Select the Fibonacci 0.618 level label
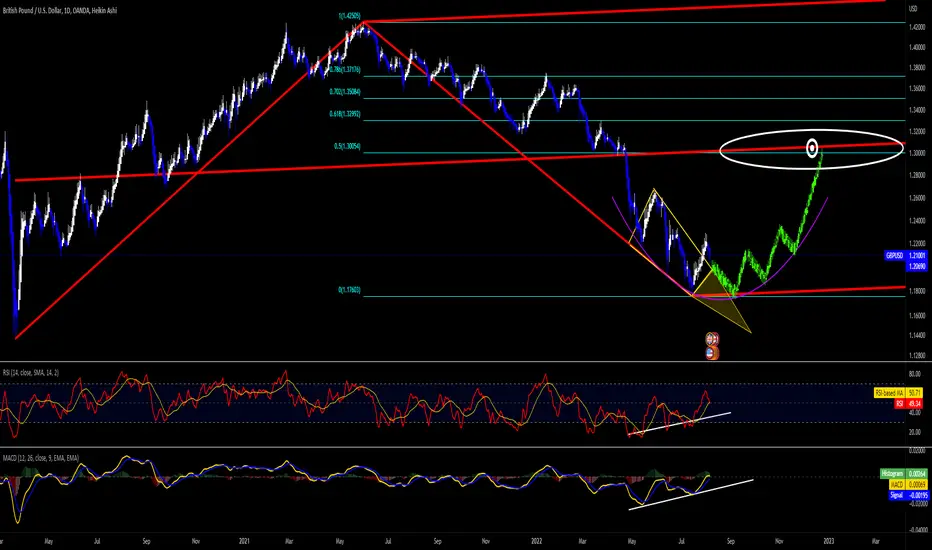The image size is (932, 550). (x=345, y=114)
